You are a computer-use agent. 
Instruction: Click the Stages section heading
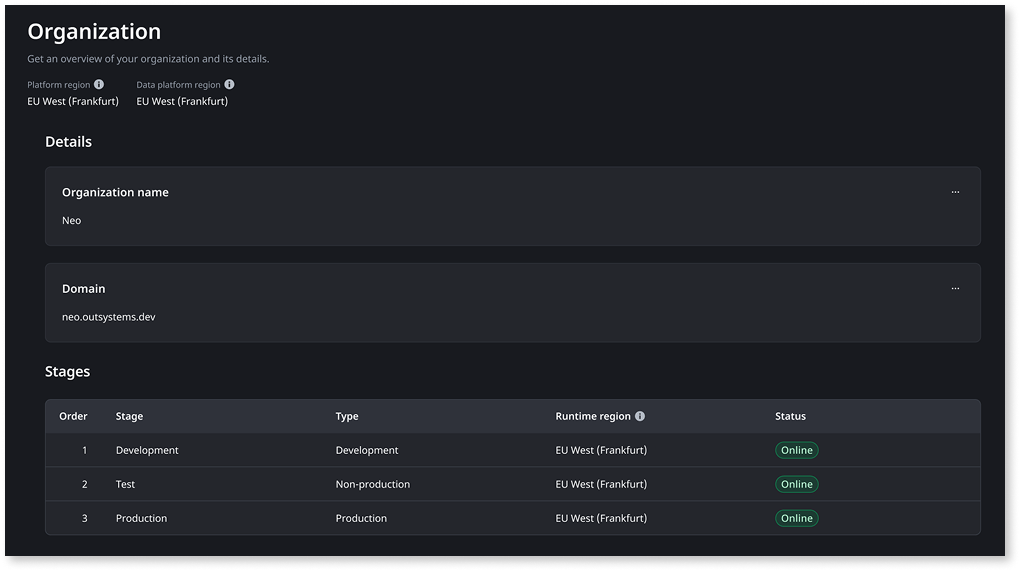[68, 371]
